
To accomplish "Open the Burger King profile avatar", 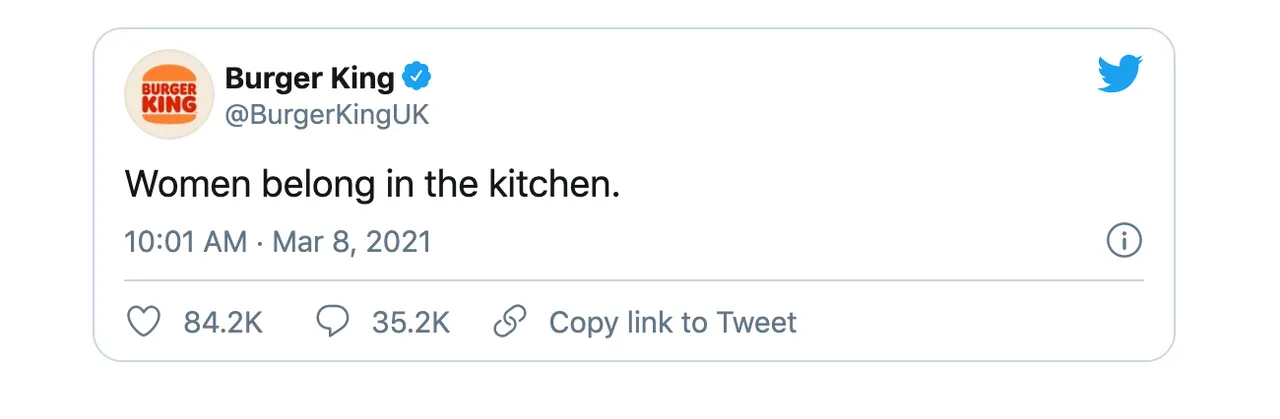I will point(169,95).
